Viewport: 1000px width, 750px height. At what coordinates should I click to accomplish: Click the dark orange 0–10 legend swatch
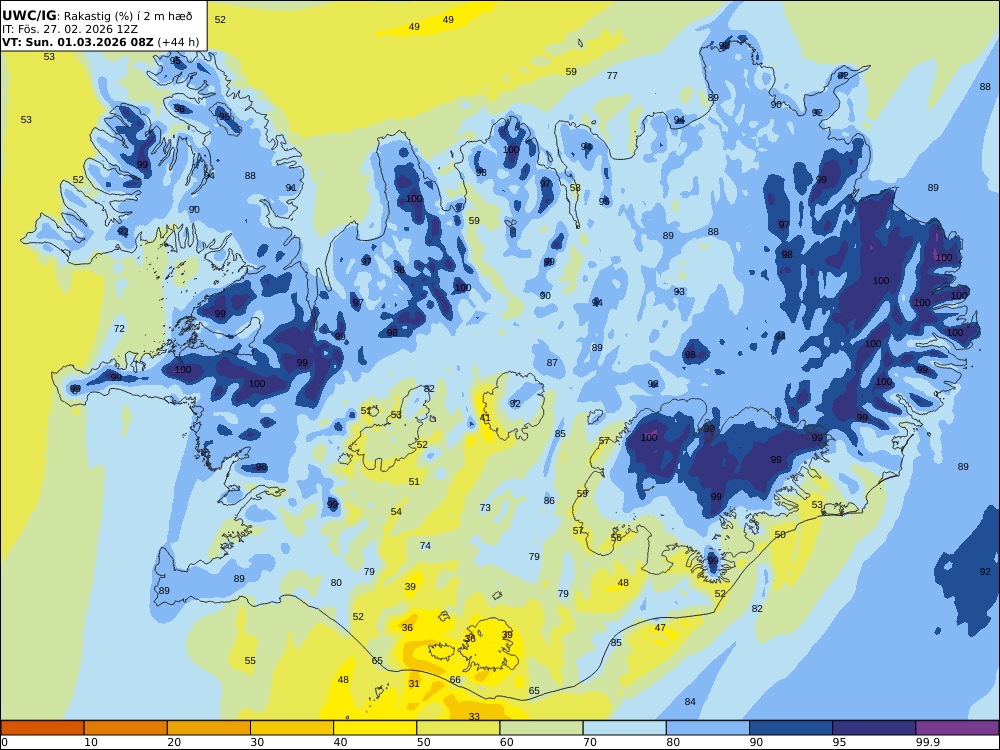pos(42,728)
